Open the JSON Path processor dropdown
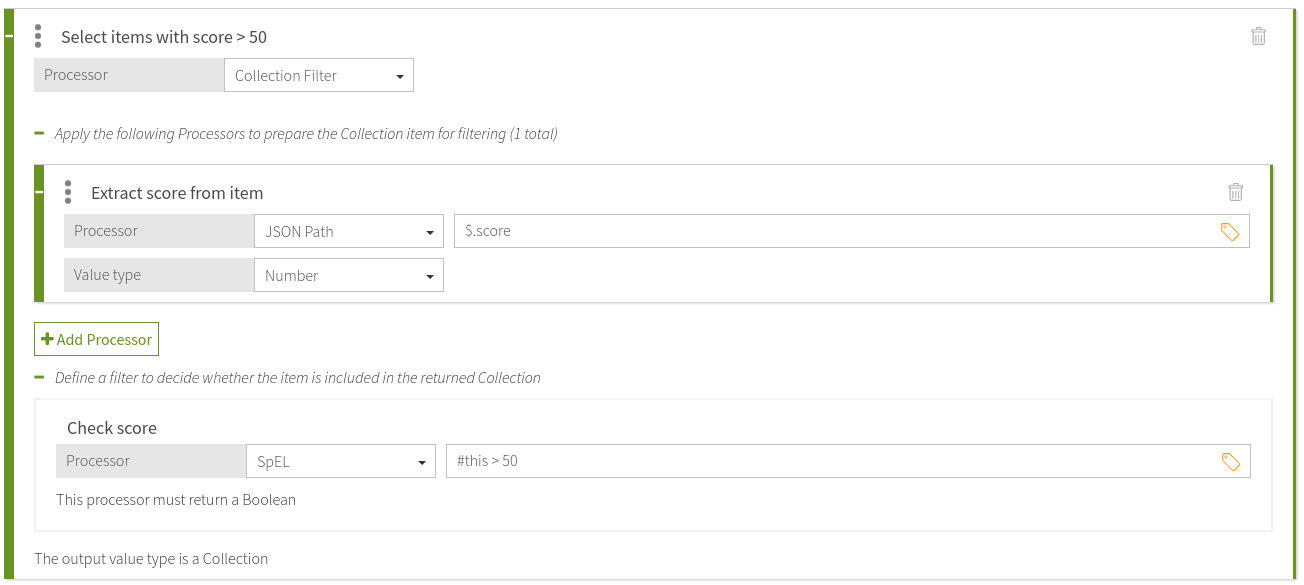 349,230
